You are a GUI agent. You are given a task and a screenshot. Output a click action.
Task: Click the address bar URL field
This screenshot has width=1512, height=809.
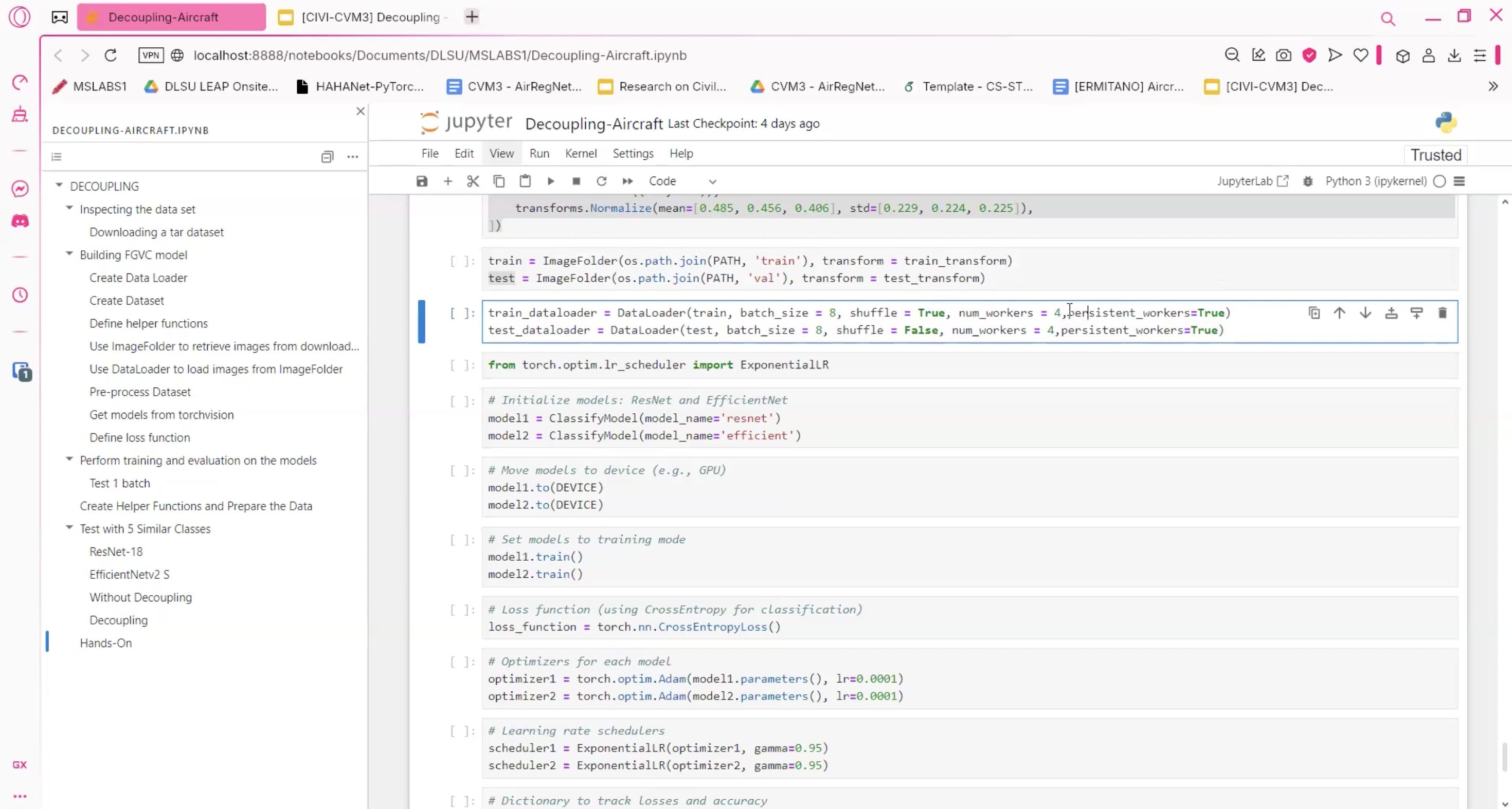[440, 55]
